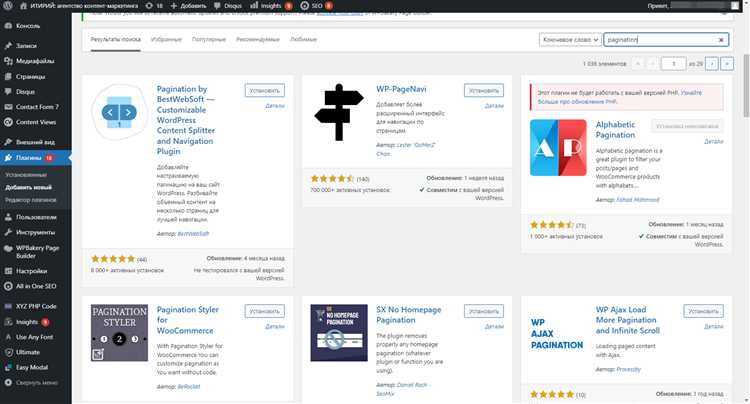Open the WordPress logo menu
The image size is (750, 404).
[8, 6]
